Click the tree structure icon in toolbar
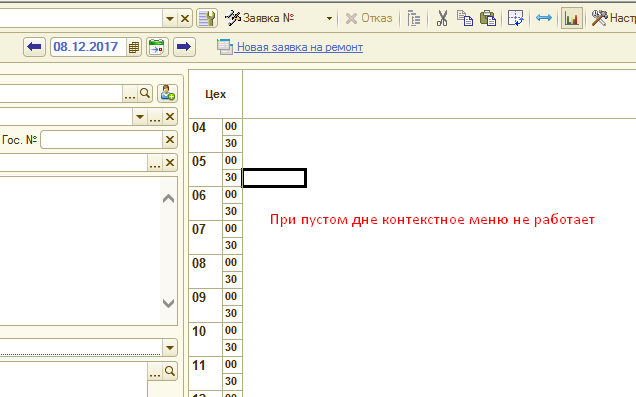This screenshot has width=636, height=397. 414,19
